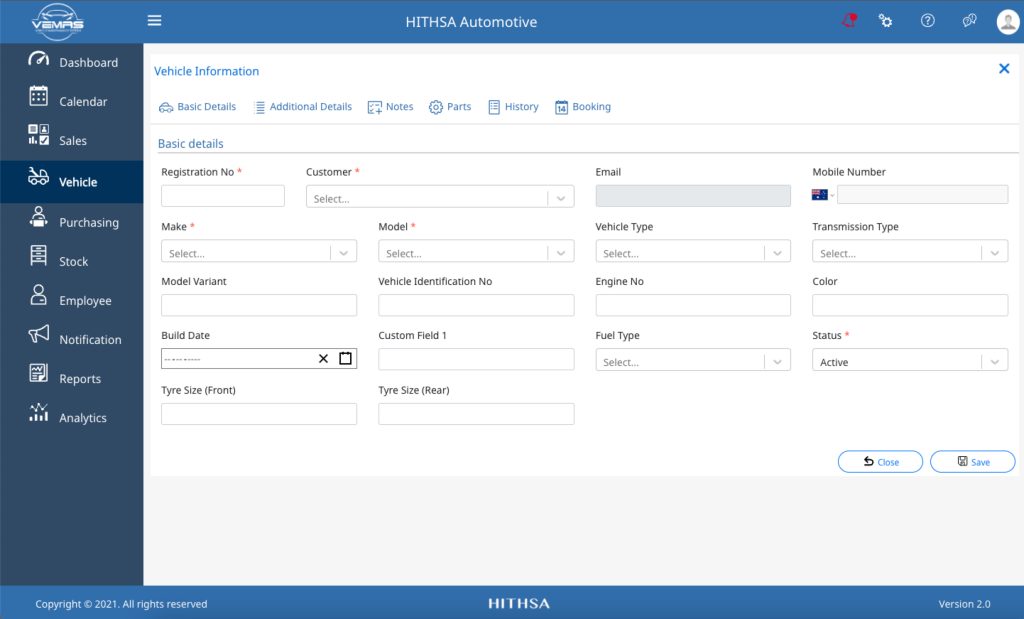Click the HITHSA footer logo

(519, 603)
